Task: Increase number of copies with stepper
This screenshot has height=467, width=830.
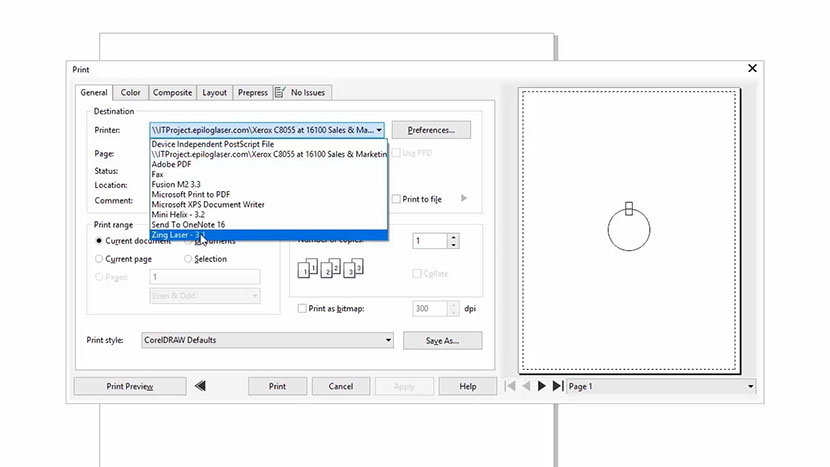Action: pyautogui.click(x=454, y=238)
